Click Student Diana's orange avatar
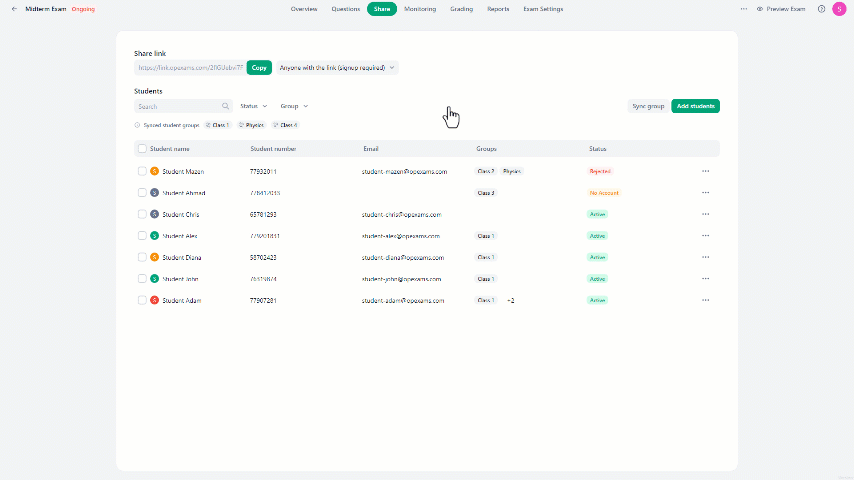Viewport: 854px width, 480px height. (155, 257)
